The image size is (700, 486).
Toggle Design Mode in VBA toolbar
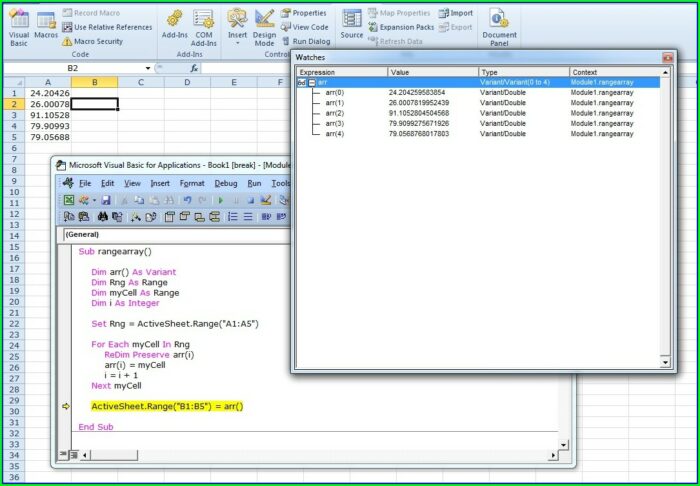(x=266, y=200)
